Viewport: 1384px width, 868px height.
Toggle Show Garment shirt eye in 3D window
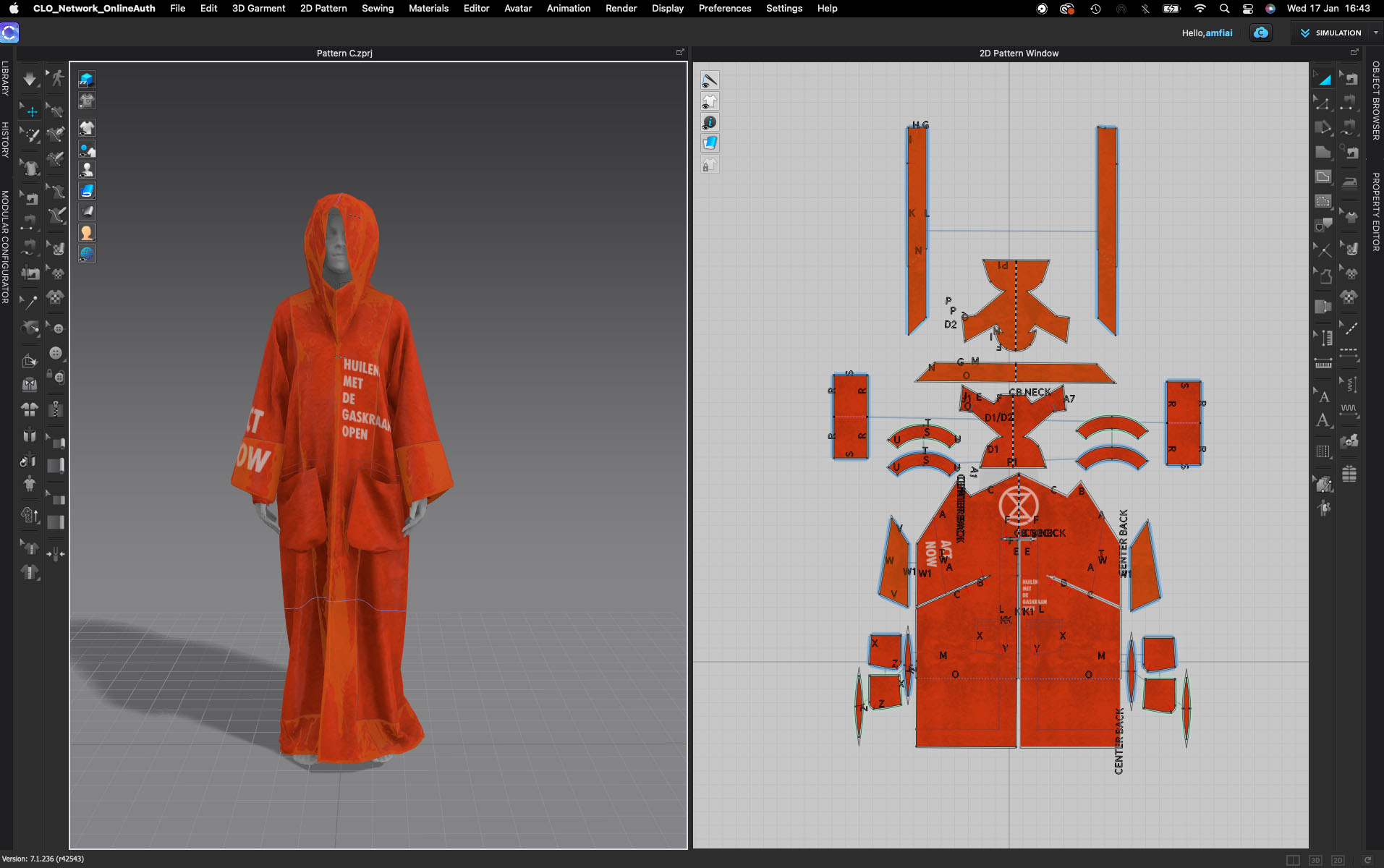click(x=87, y=128)
